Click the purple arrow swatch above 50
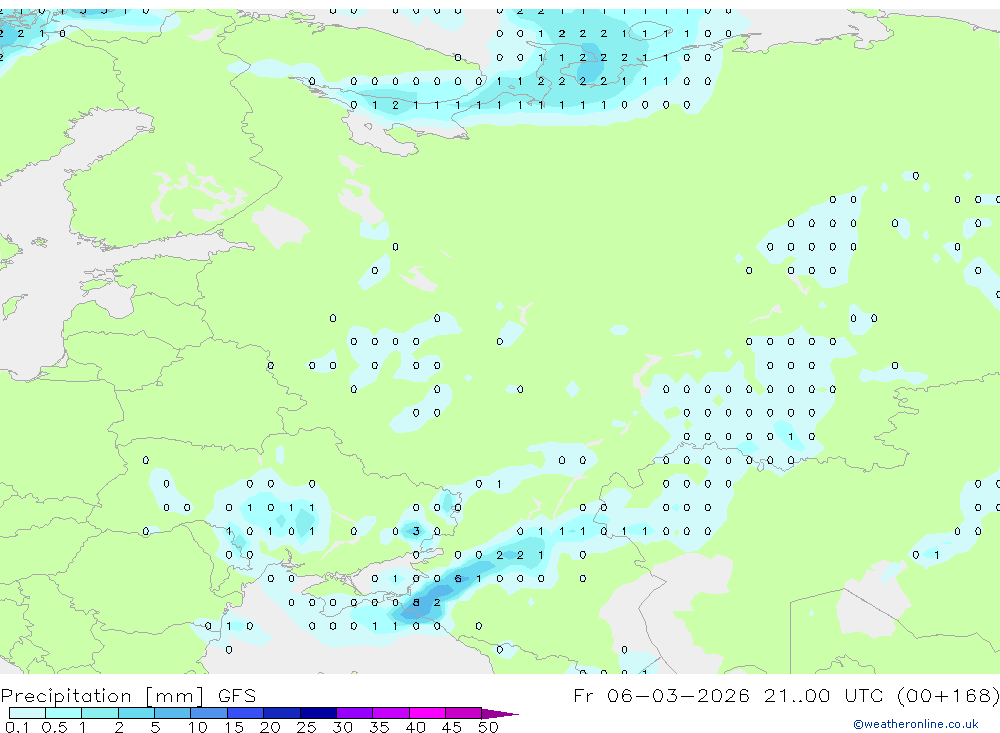The width and height of the screenshot is (1000, 733). tap(499, 713)
